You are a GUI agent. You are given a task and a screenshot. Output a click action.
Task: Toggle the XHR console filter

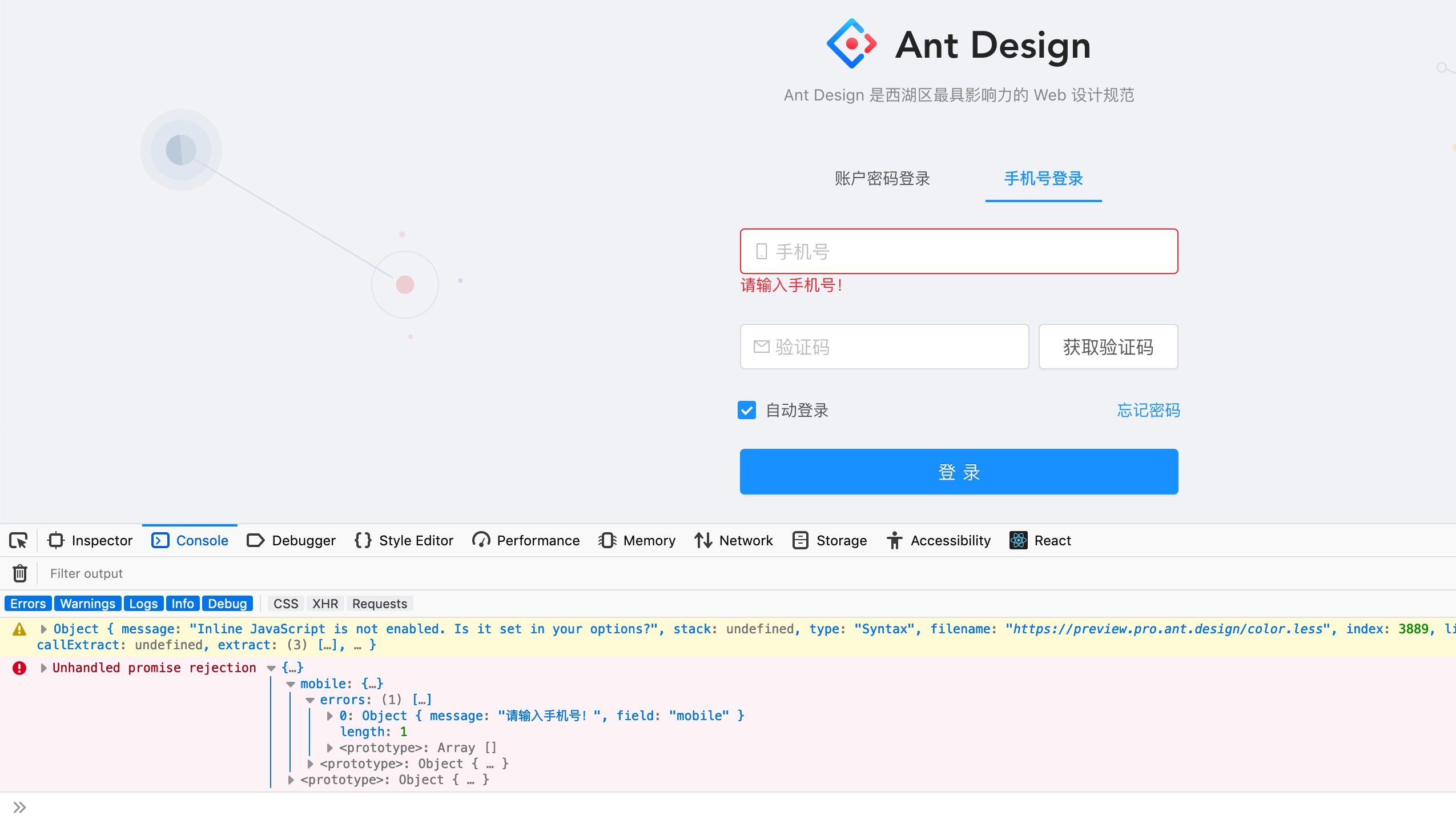(325, 603)
